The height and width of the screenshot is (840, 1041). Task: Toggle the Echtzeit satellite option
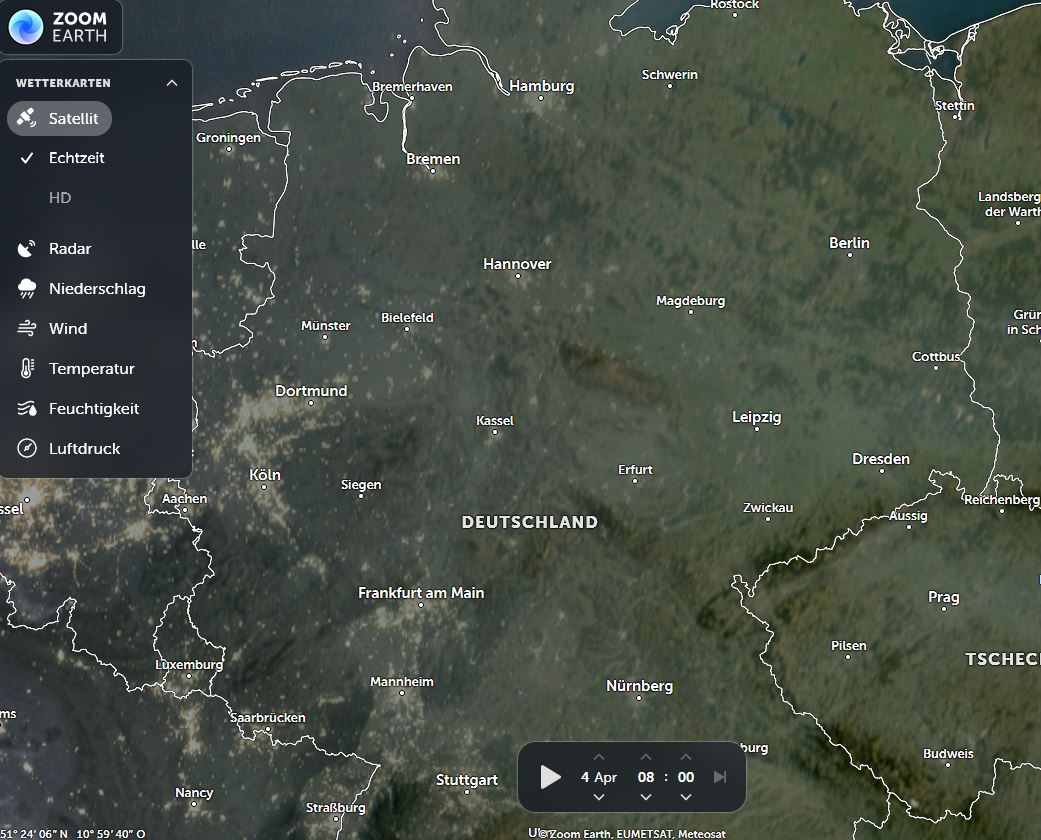coord(76,158)
